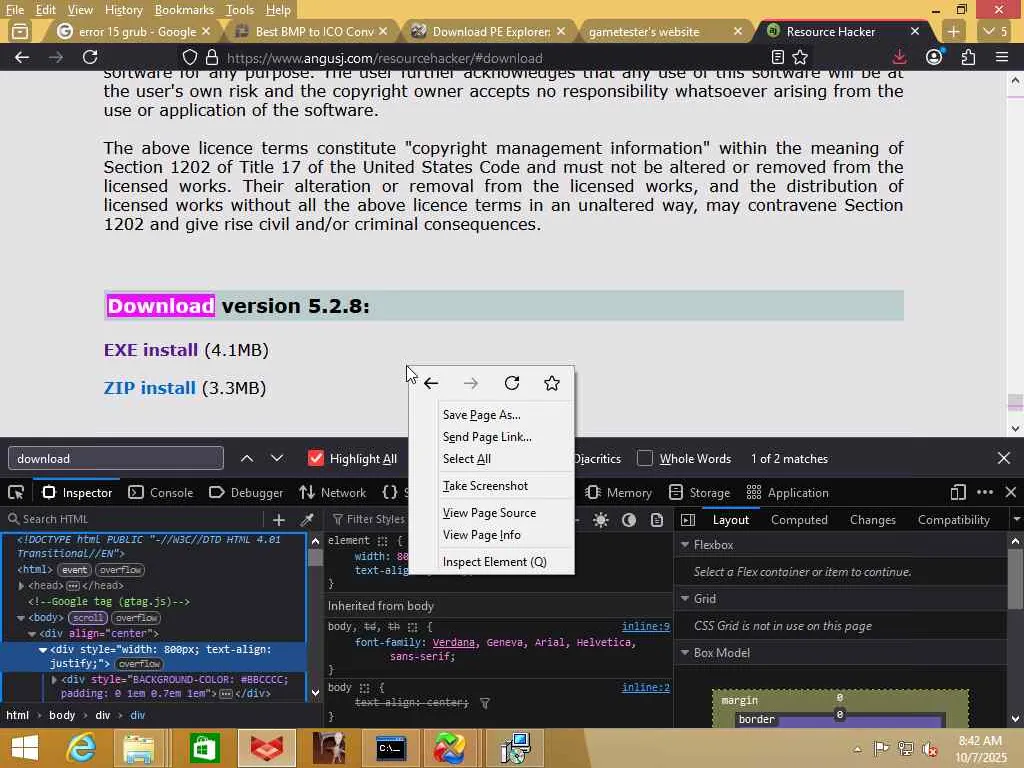Open Firefox View from the tab bar
This screenshot has width=1024, height=768.
click(x=20, y=31)
